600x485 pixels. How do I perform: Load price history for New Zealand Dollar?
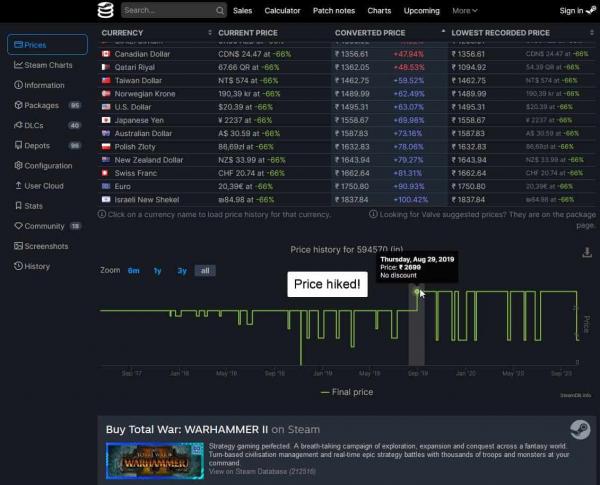(x=149, y=160)
